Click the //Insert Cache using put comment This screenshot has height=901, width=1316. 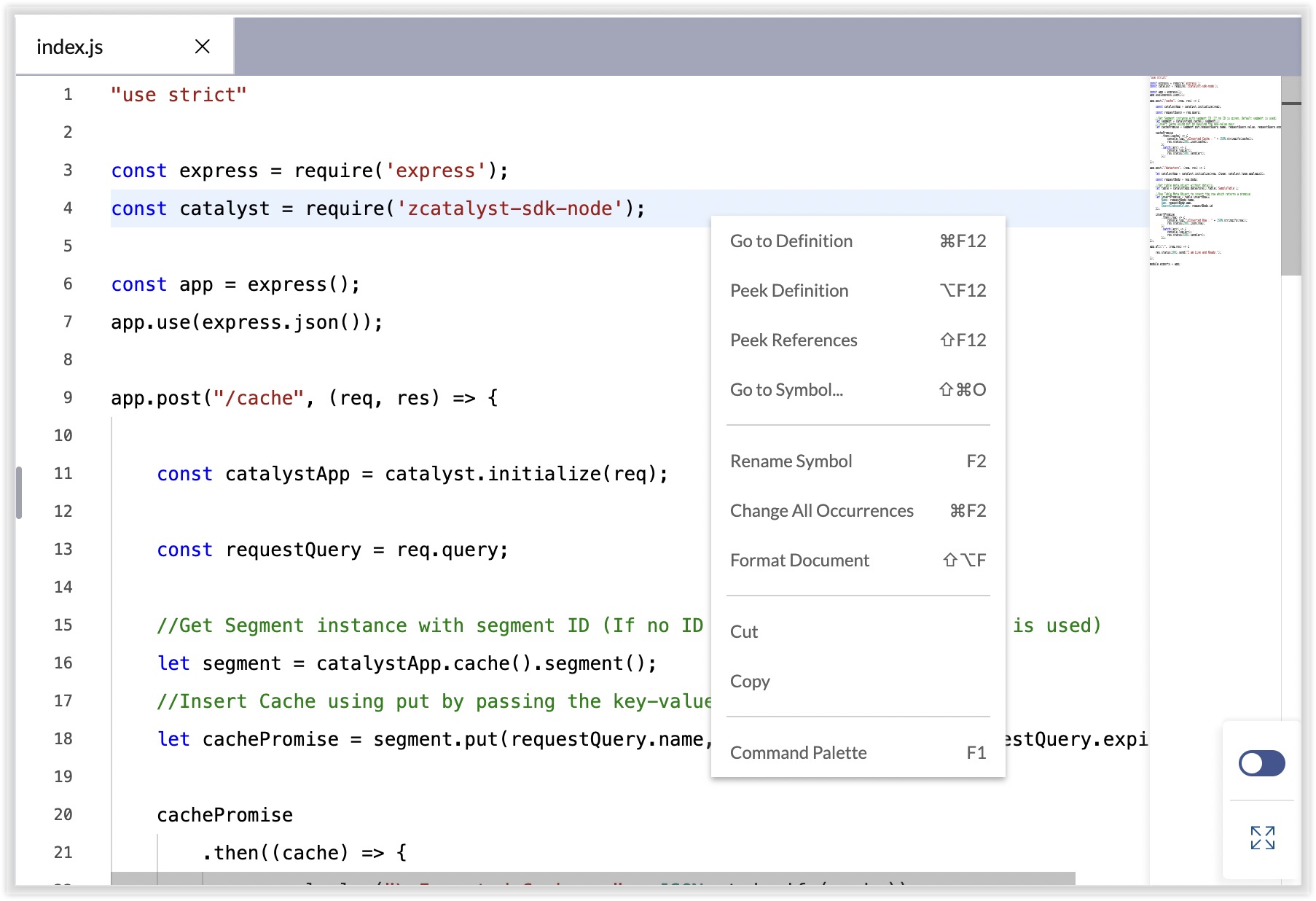tap(434, 701)
